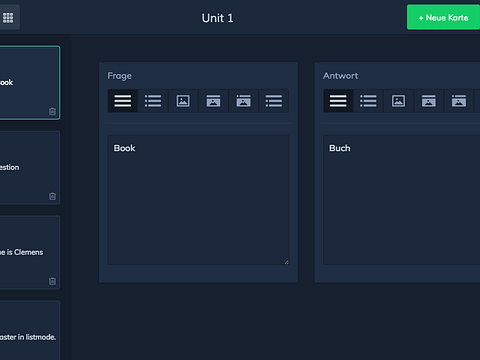Click the Unit 1 title
Screen dimensions: 480x360
[217, 18]
